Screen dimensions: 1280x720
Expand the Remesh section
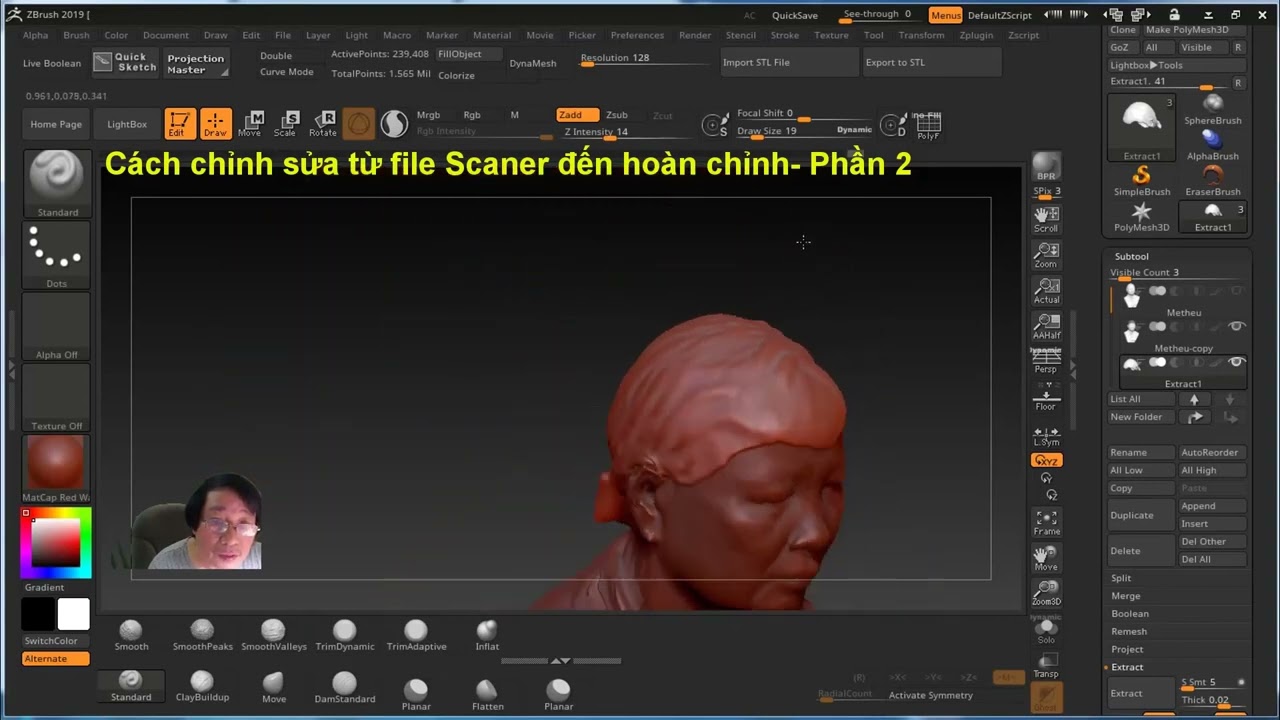pyautogui.click(x=1129, y=632)
